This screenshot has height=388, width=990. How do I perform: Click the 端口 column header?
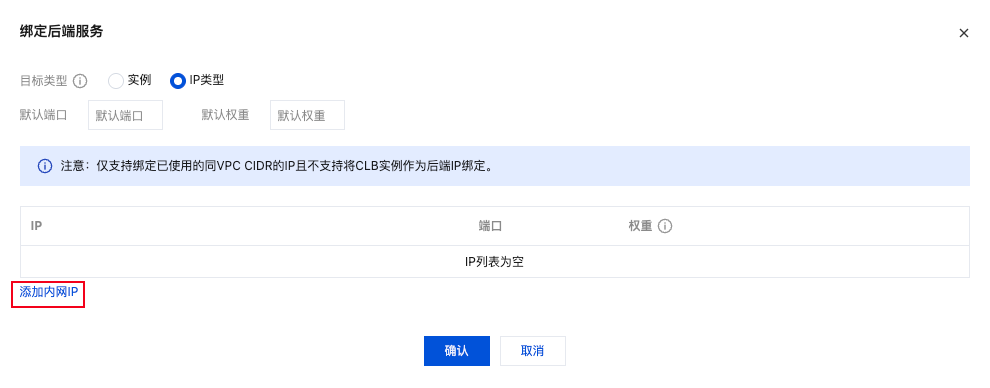point(490,226)
